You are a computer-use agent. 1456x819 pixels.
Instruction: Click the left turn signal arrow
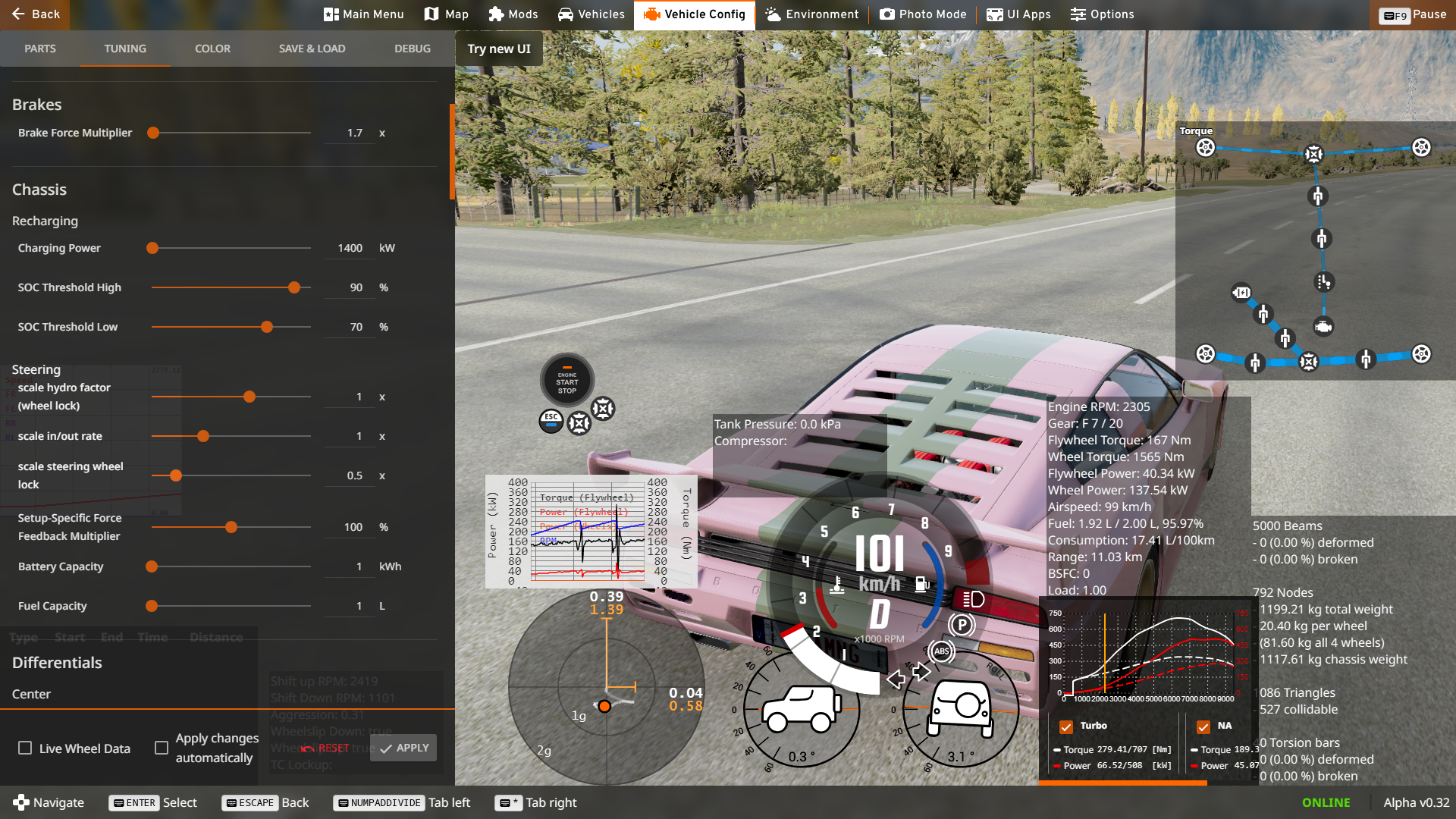pos(896,679)
